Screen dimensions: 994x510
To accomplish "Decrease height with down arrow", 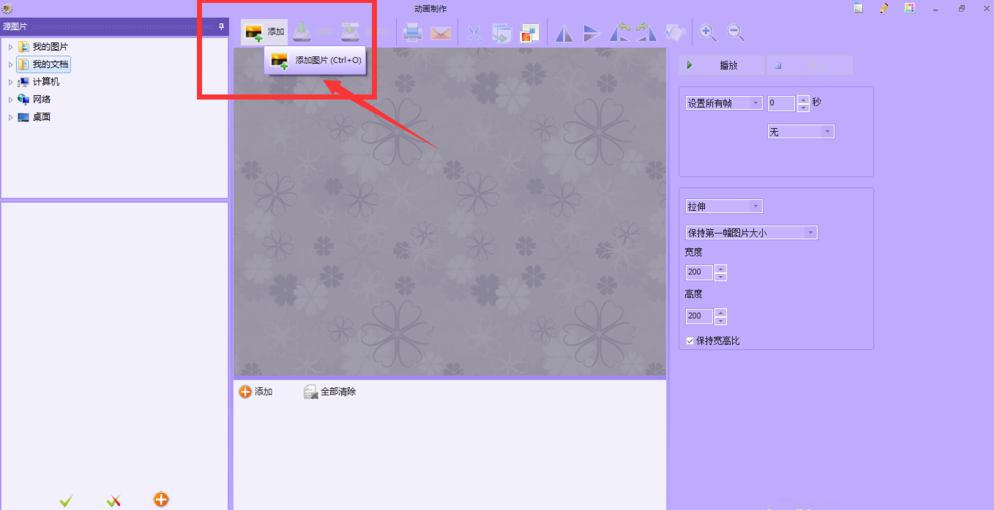I will coord(720,321).
